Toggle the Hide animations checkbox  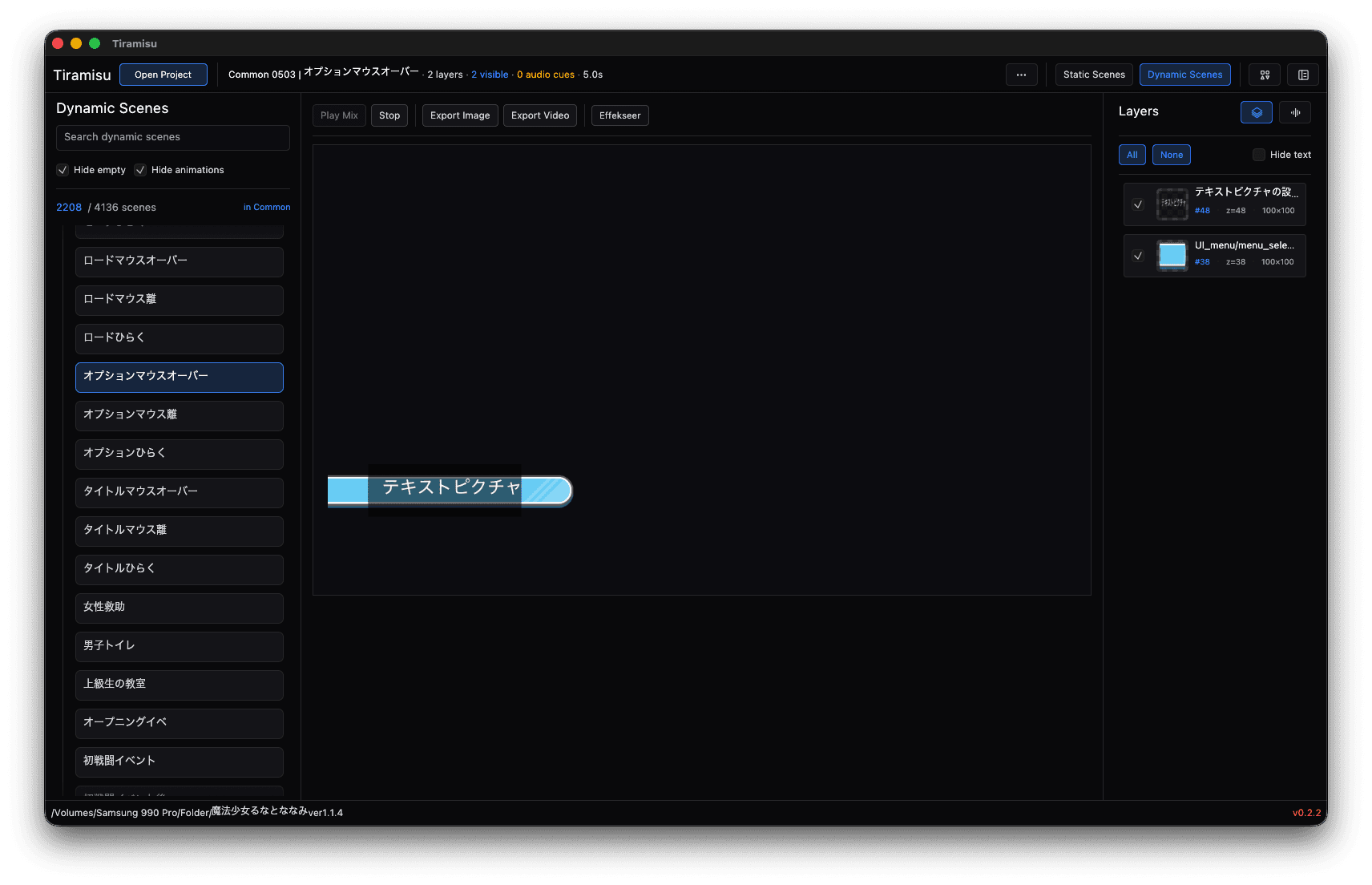click(x=140, y=170)
